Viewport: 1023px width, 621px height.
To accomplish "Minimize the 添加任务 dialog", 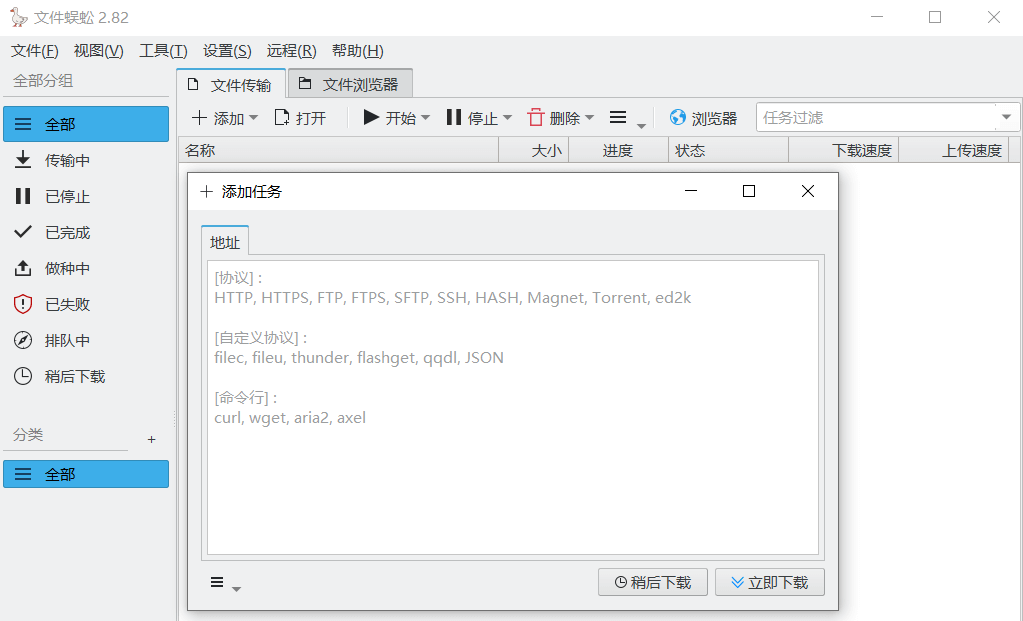I will (691, 191).
